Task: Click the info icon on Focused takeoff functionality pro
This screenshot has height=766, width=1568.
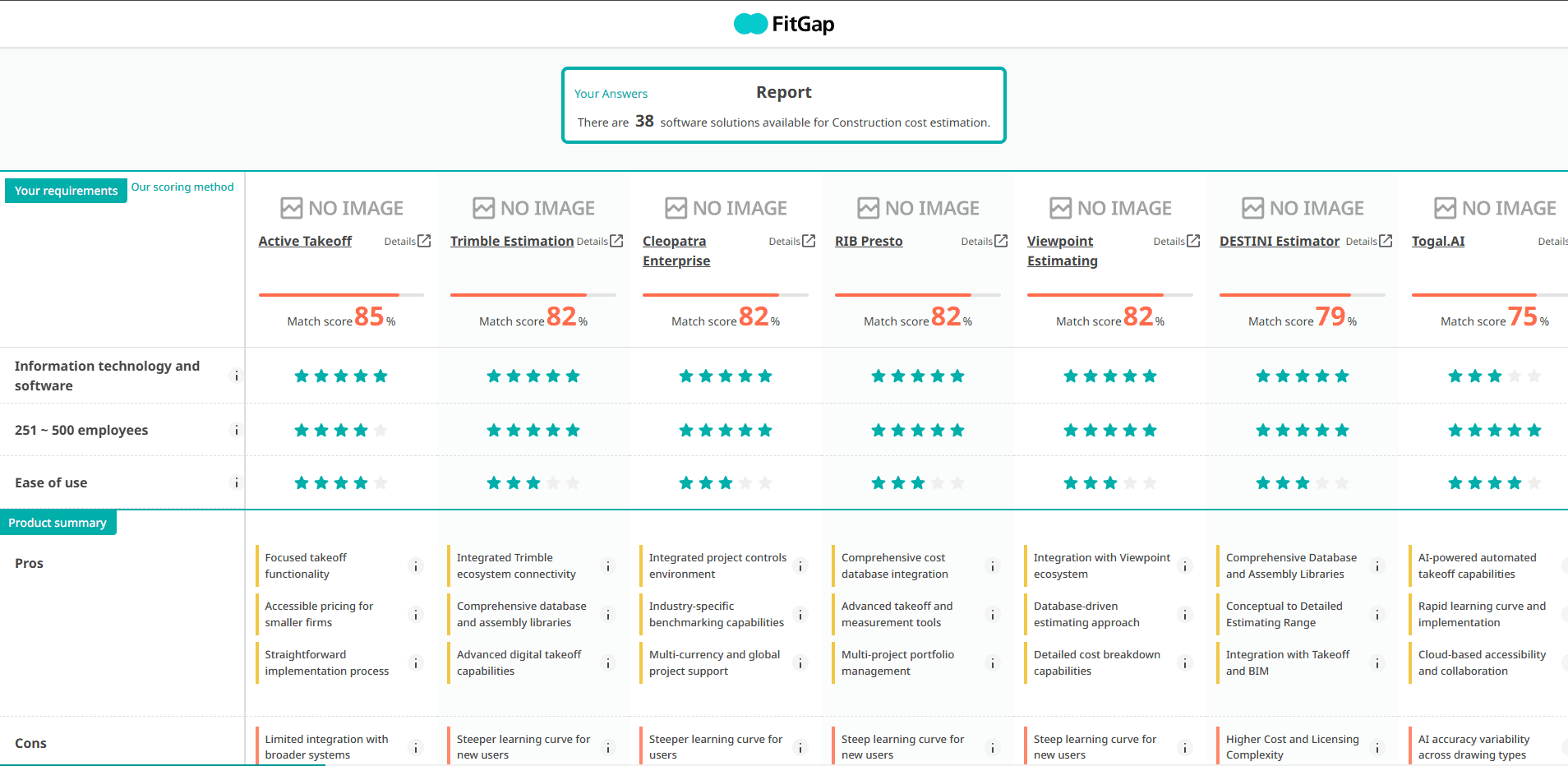Action: tap(415, 565)
